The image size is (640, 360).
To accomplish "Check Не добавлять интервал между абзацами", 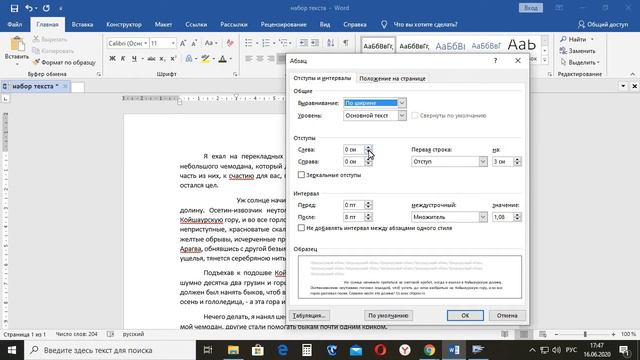I will pyautogui.click(x=301, y=228).
